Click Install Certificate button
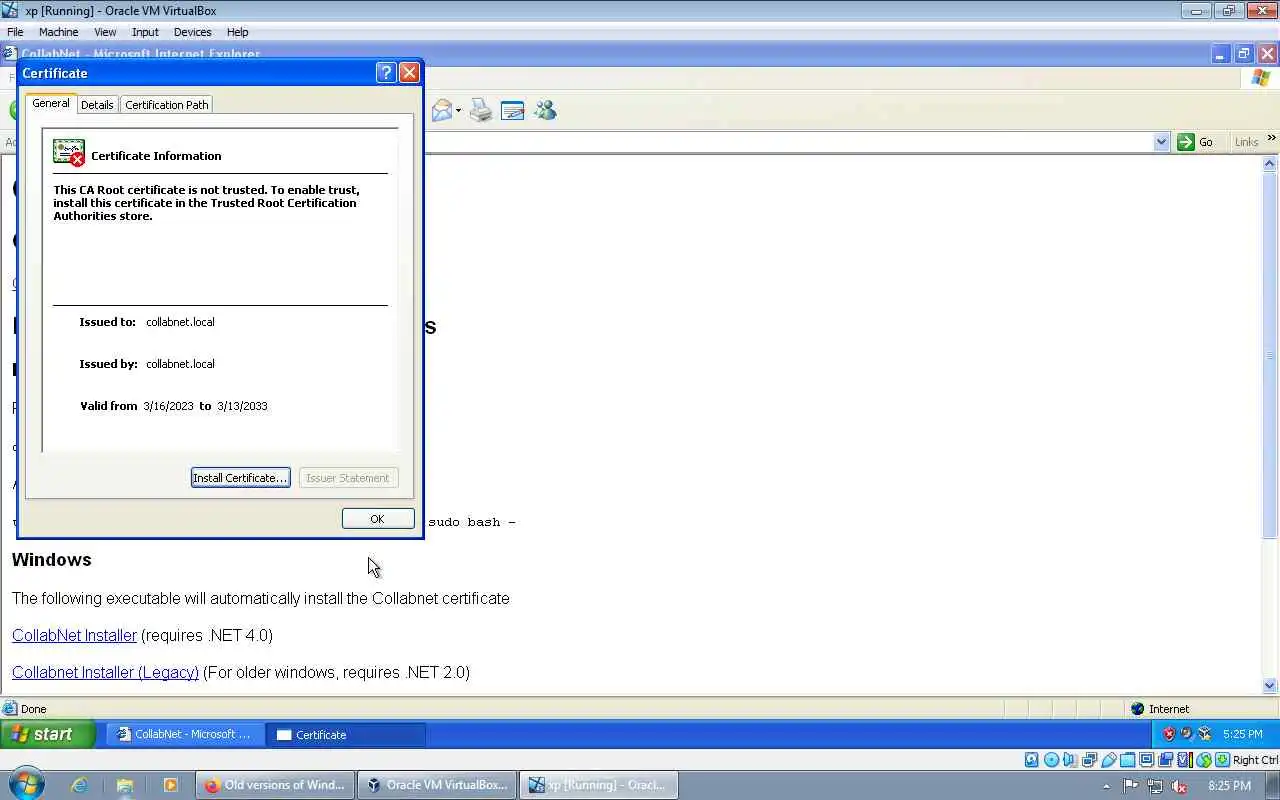The height and width of the screenshot is (800, 1280). pos(240,478)
